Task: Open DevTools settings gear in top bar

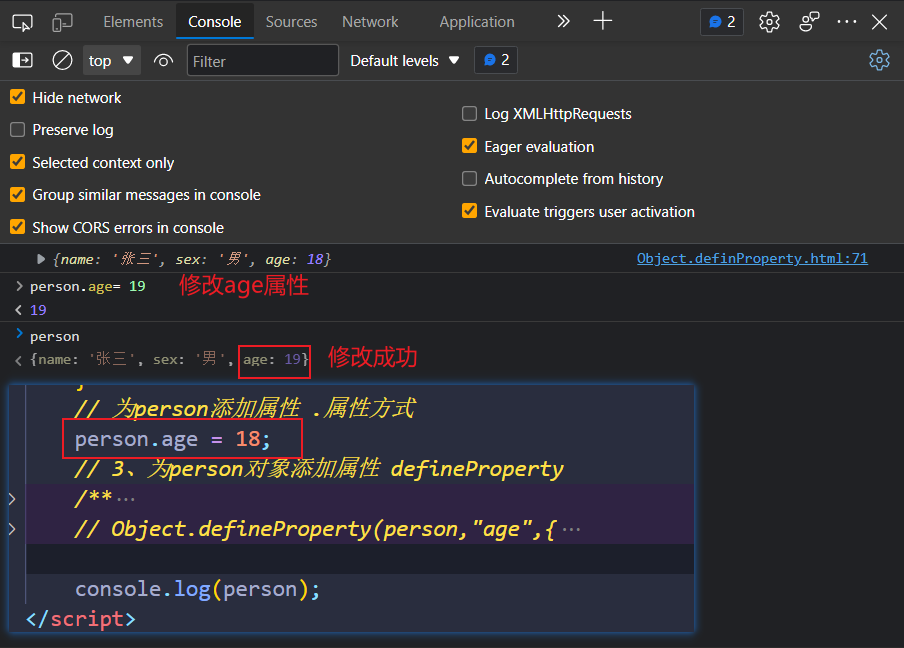Action: tap(768, 22)
